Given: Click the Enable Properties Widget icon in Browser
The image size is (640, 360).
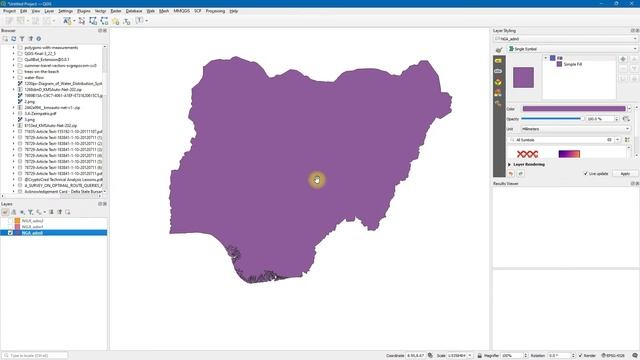Looking at the screenshot, I should coord(39,39).
